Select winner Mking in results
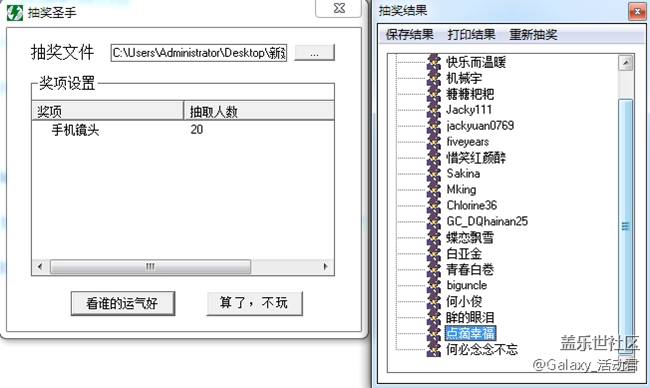The height and width of the screenshot is (388, 650). point(461,189)
